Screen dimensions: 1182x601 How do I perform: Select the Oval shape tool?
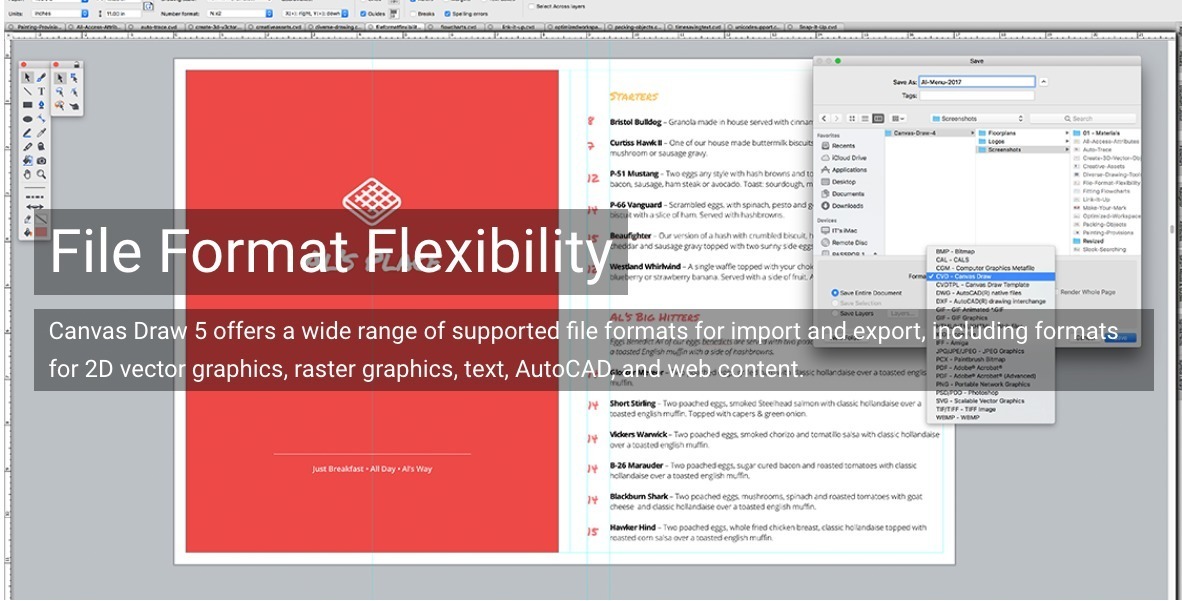click(27, 119)
